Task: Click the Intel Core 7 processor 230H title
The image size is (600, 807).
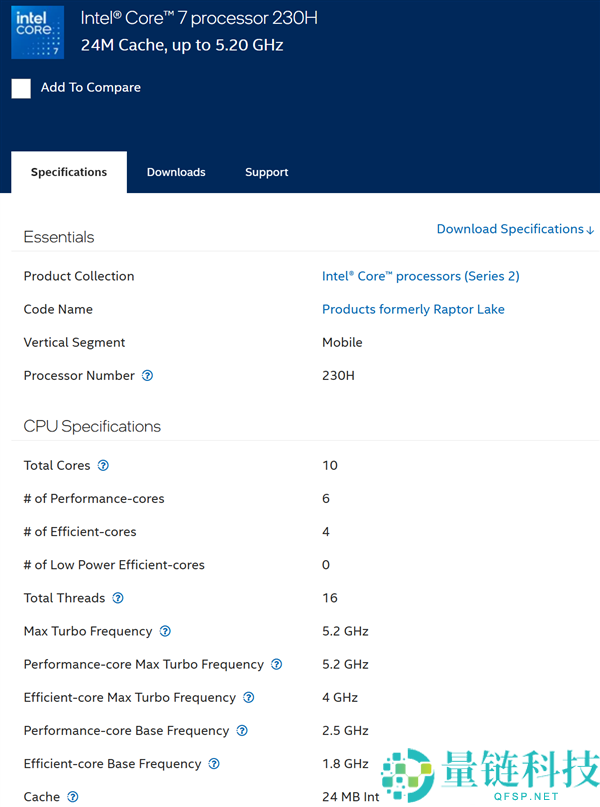Action: point(199,18)
